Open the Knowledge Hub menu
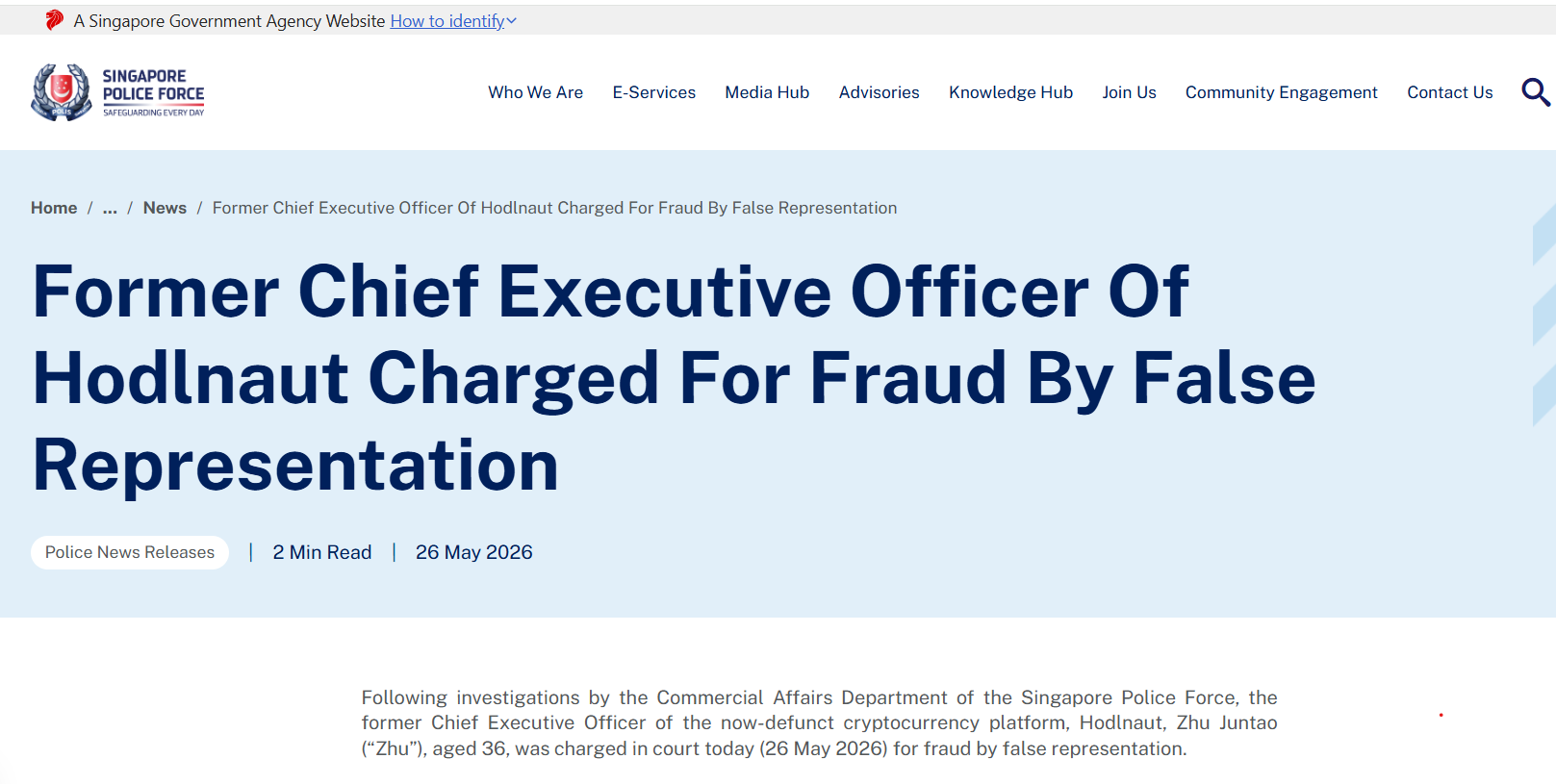 [x=1010, y=92]
